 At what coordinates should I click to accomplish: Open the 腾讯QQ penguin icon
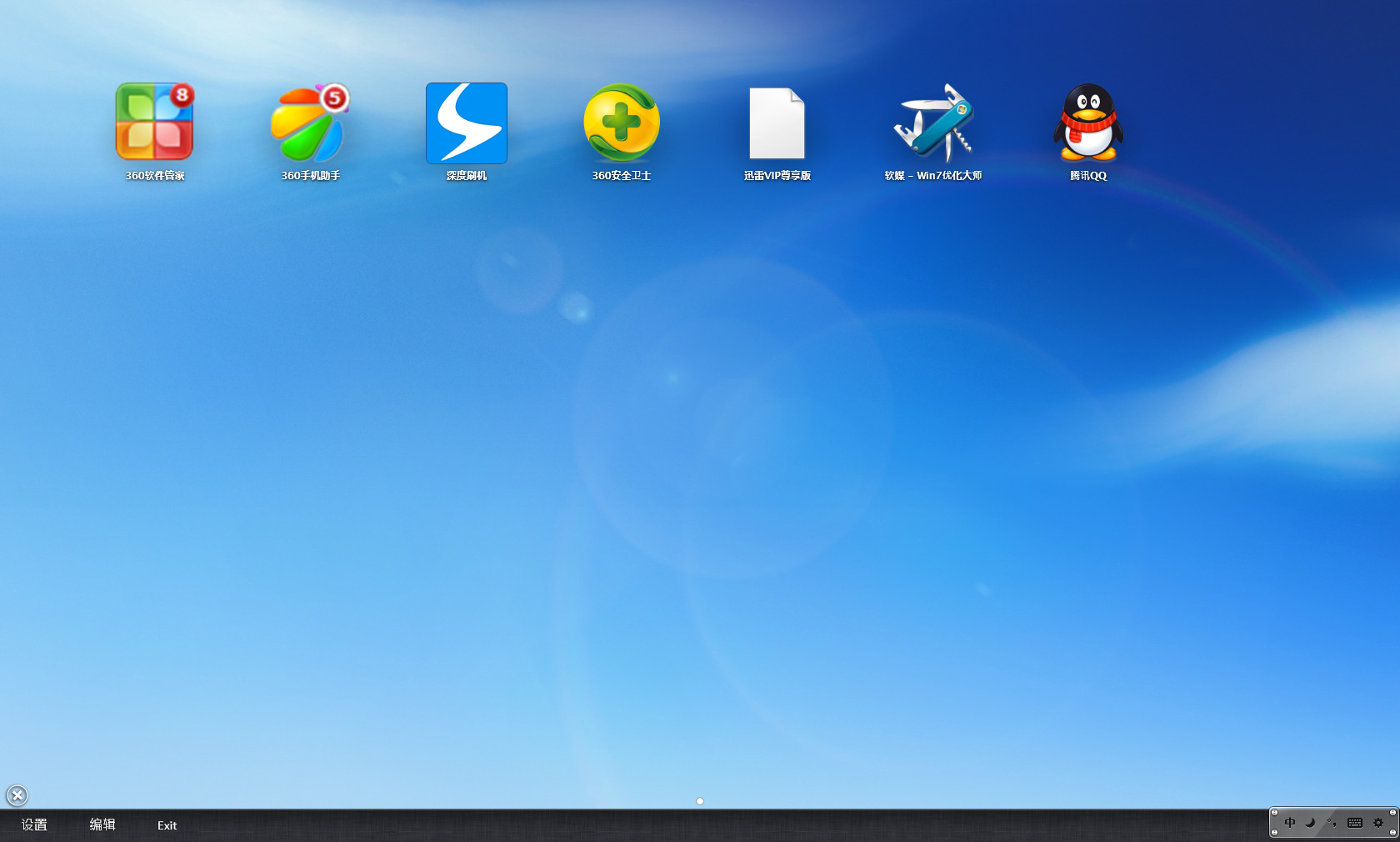pos(1088,123)
